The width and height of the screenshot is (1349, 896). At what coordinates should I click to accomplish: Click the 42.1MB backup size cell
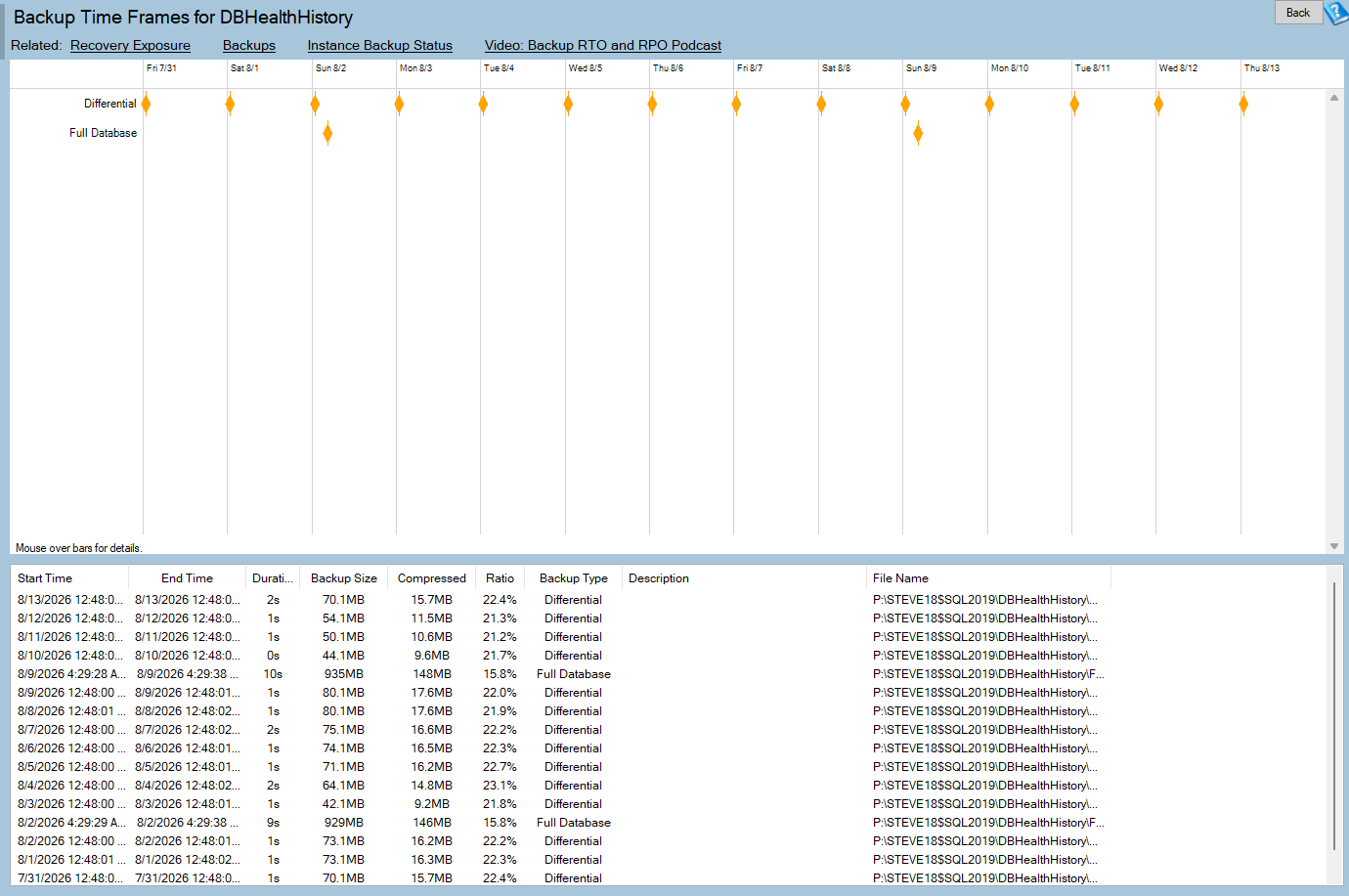point(344,804)
